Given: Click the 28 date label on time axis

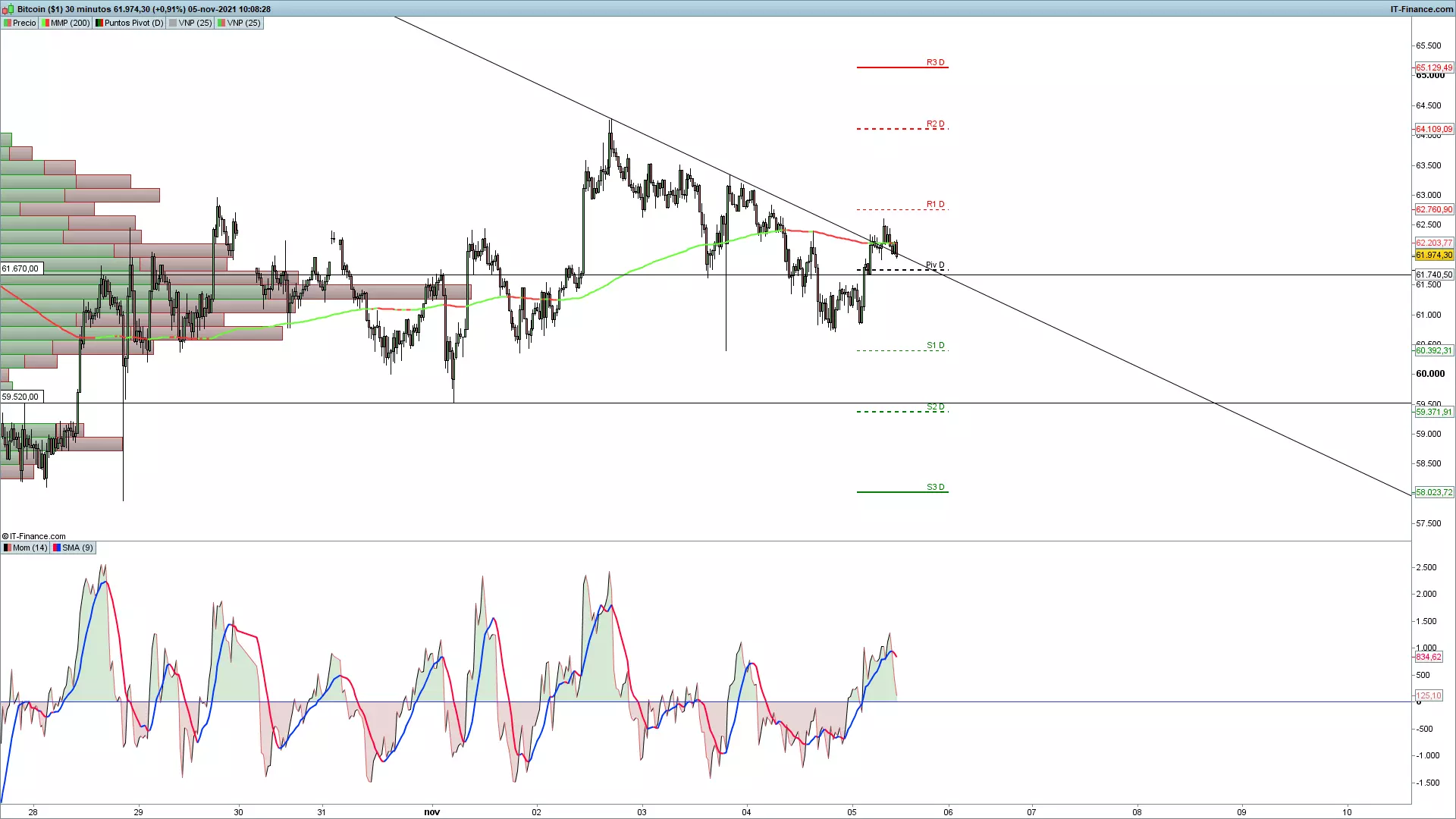Looking at the screenshot, I should point(33,812).
